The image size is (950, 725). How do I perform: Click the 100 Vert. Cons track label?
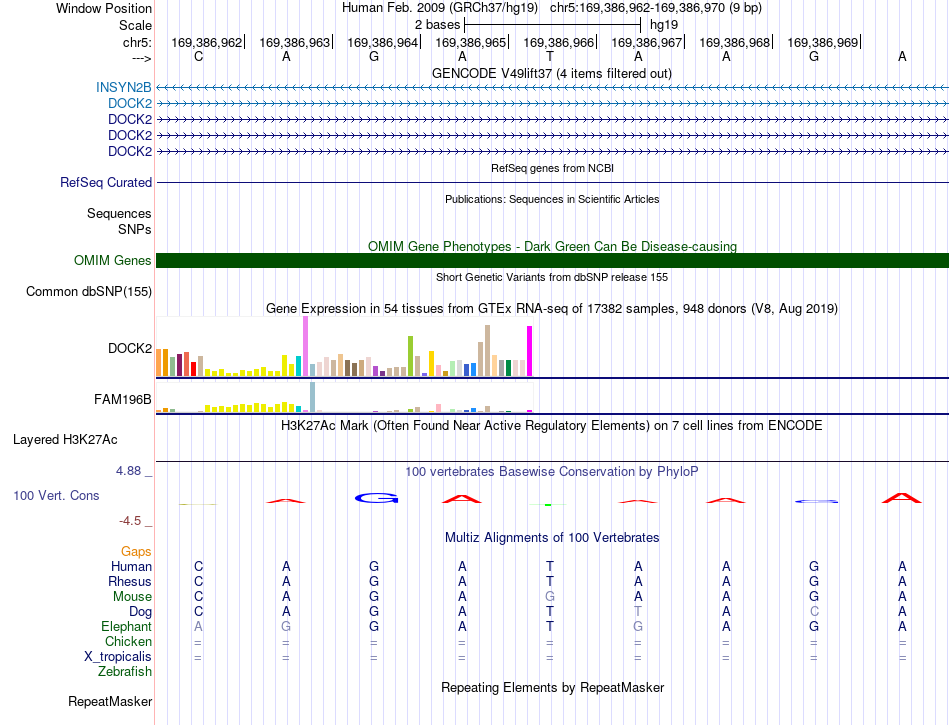pyautogui.click(x=56, y=495)
